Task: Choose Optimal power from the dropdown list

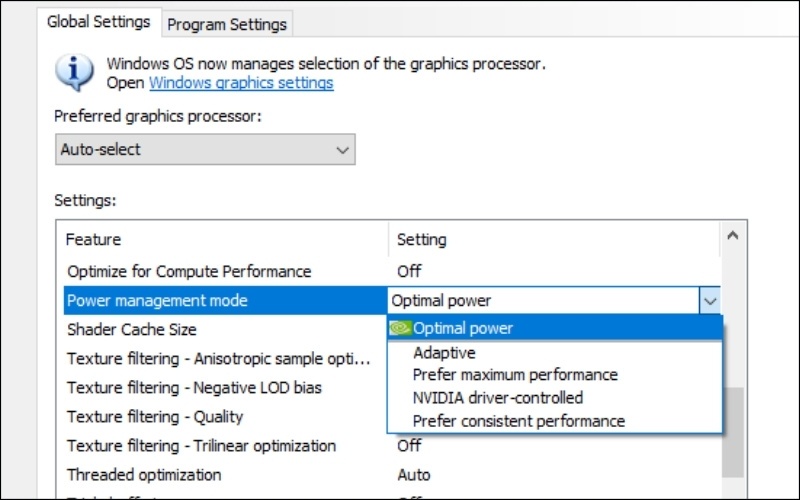Action: (x=463, y=328)
